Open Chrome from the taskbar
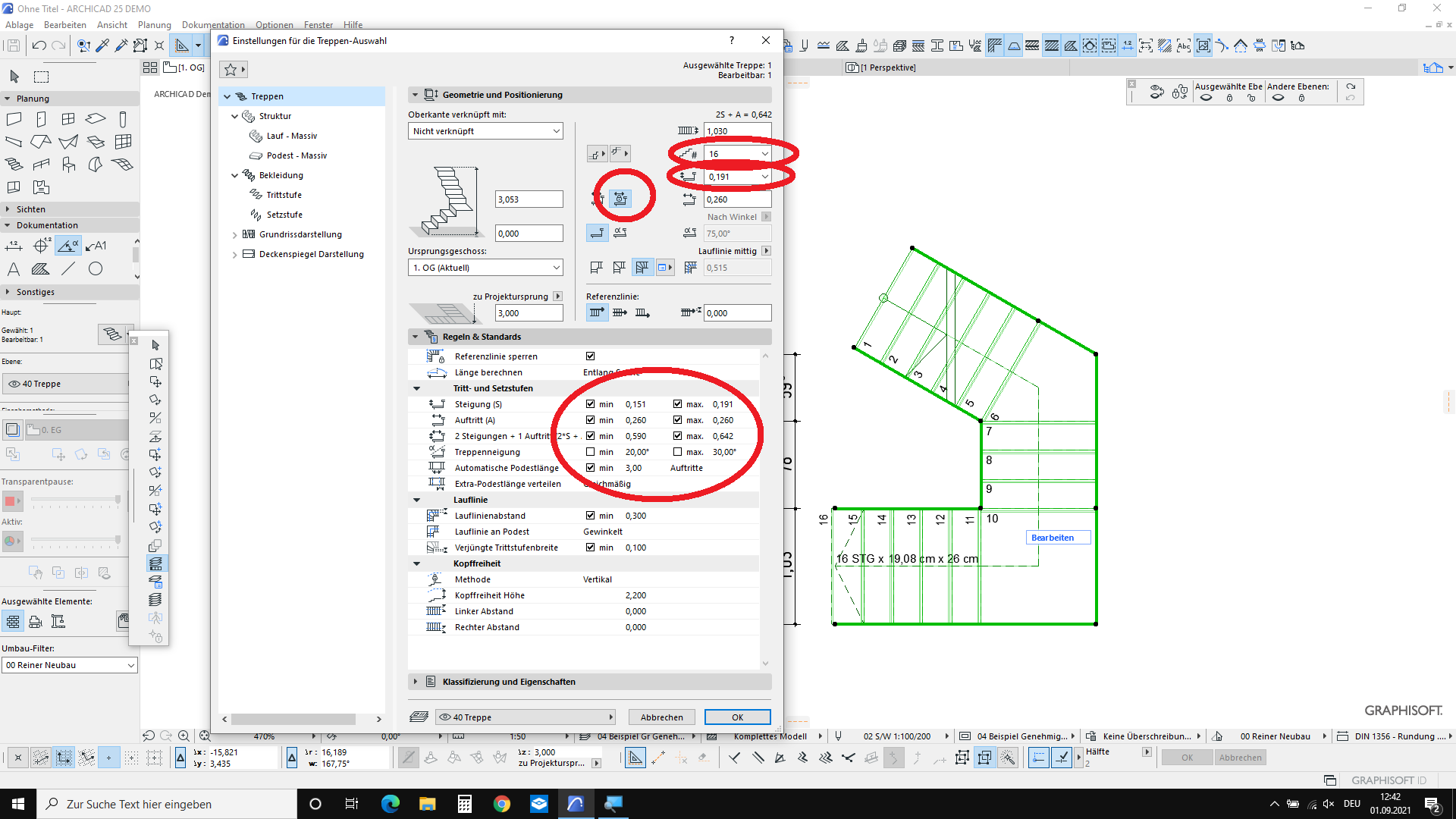Viewport: 1456px width, 819px height. pos(501,804)
